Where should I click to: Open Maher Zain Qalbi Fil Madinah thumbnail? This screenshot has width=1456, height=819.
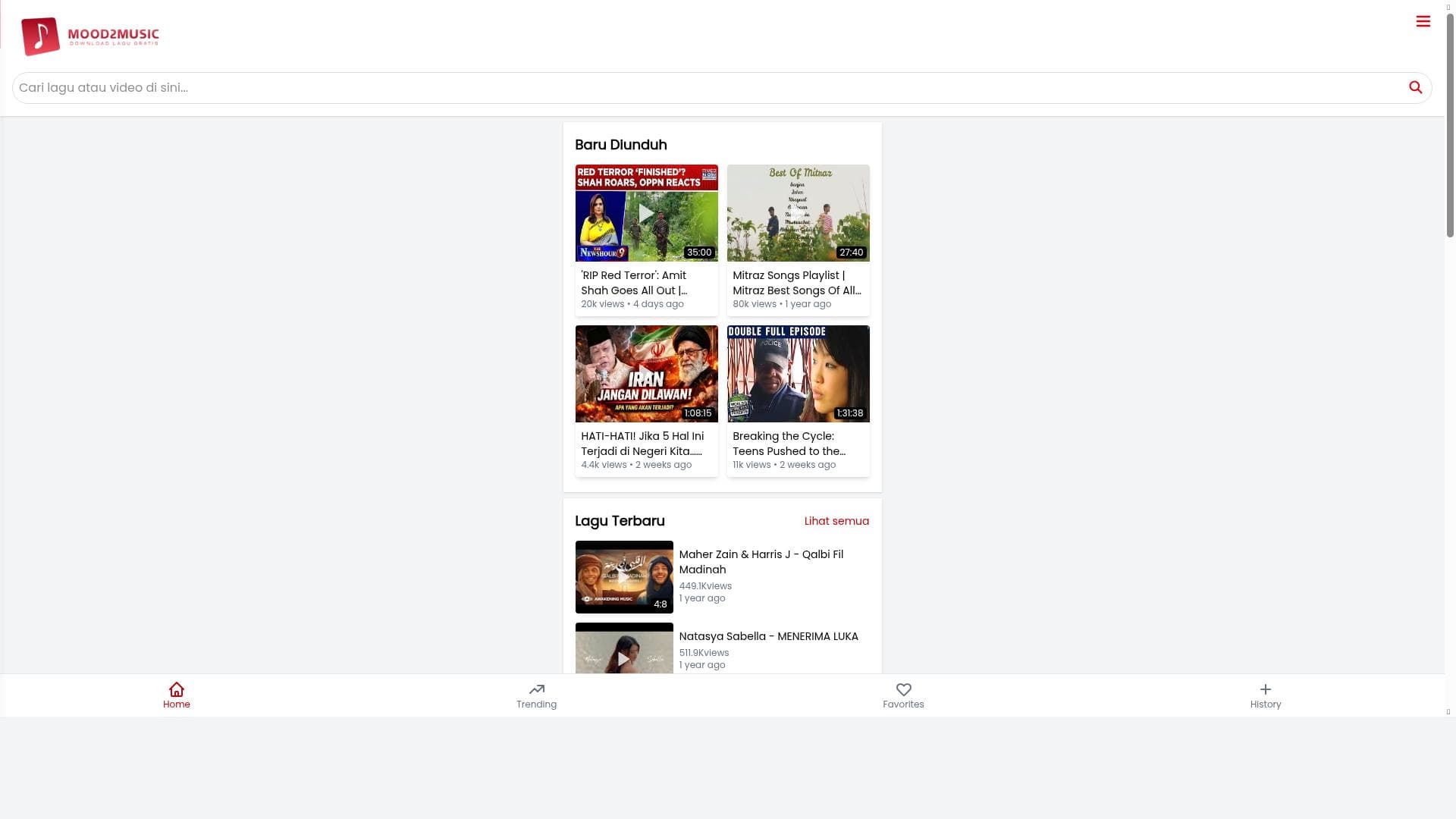(623, 576)
